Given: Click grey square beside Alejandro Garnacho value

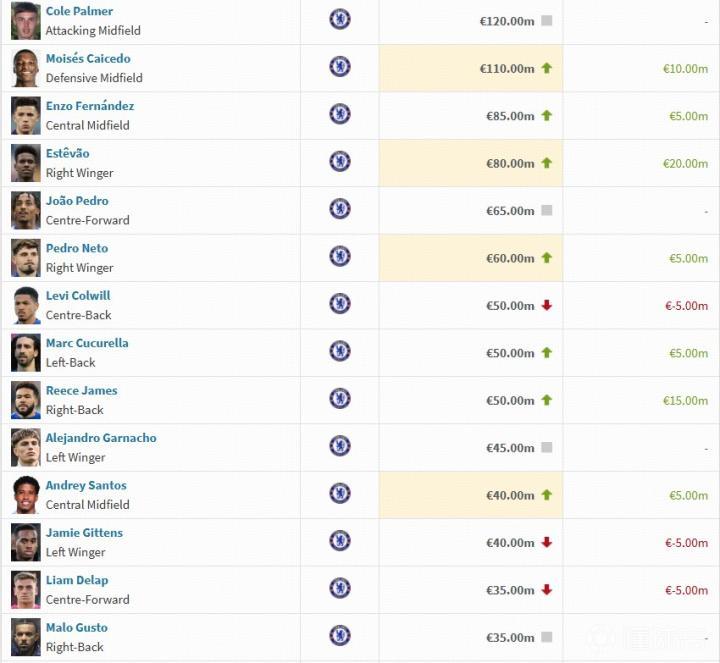Looking at the screenshot, I should pyautogui.click(x=546, y=448).
